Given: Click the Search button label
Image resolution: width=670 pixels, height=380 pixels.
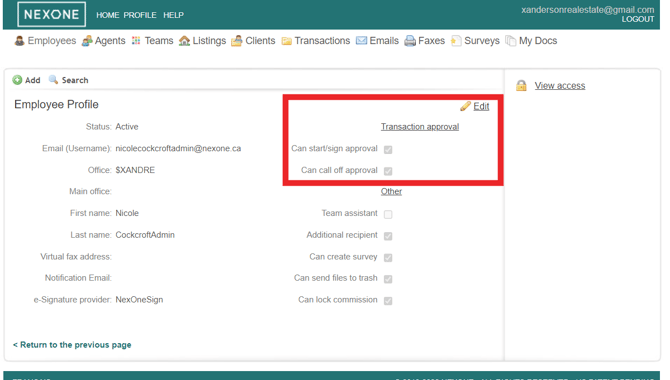Looking at the screenshot, I should pyautogui.click(x=75, y=80).
